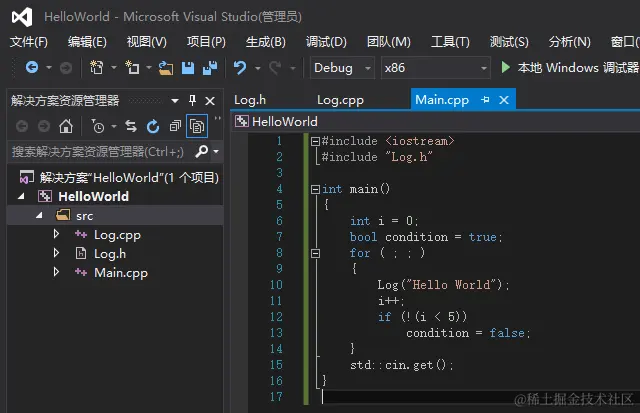Click the Save All toolbar icon
The width and height of the screenshot is (640, 413).
click(210, 68)
